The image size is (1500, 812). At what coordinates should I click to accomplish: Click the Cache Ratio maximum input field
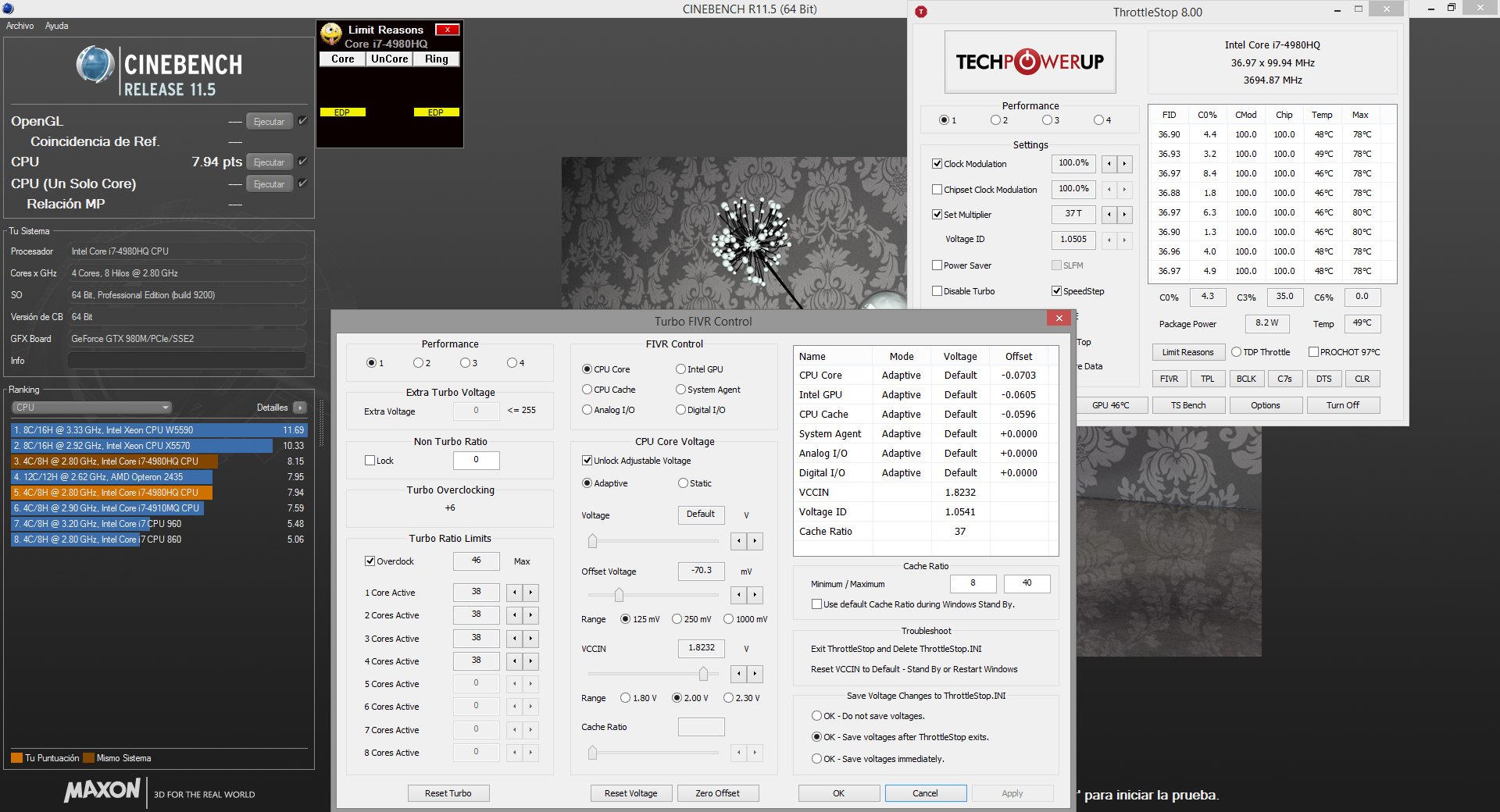tap(1027, 583)
